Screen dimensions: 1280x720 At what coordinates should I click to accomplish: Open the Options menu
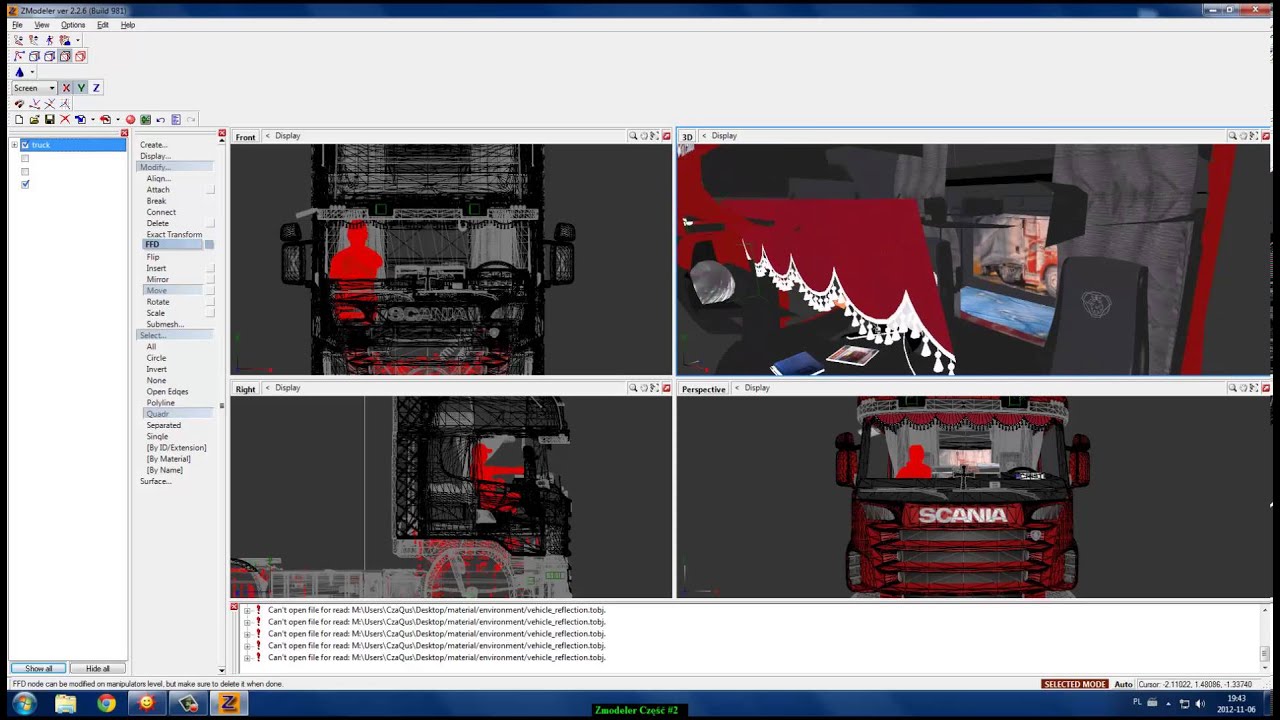coord(73,25)
